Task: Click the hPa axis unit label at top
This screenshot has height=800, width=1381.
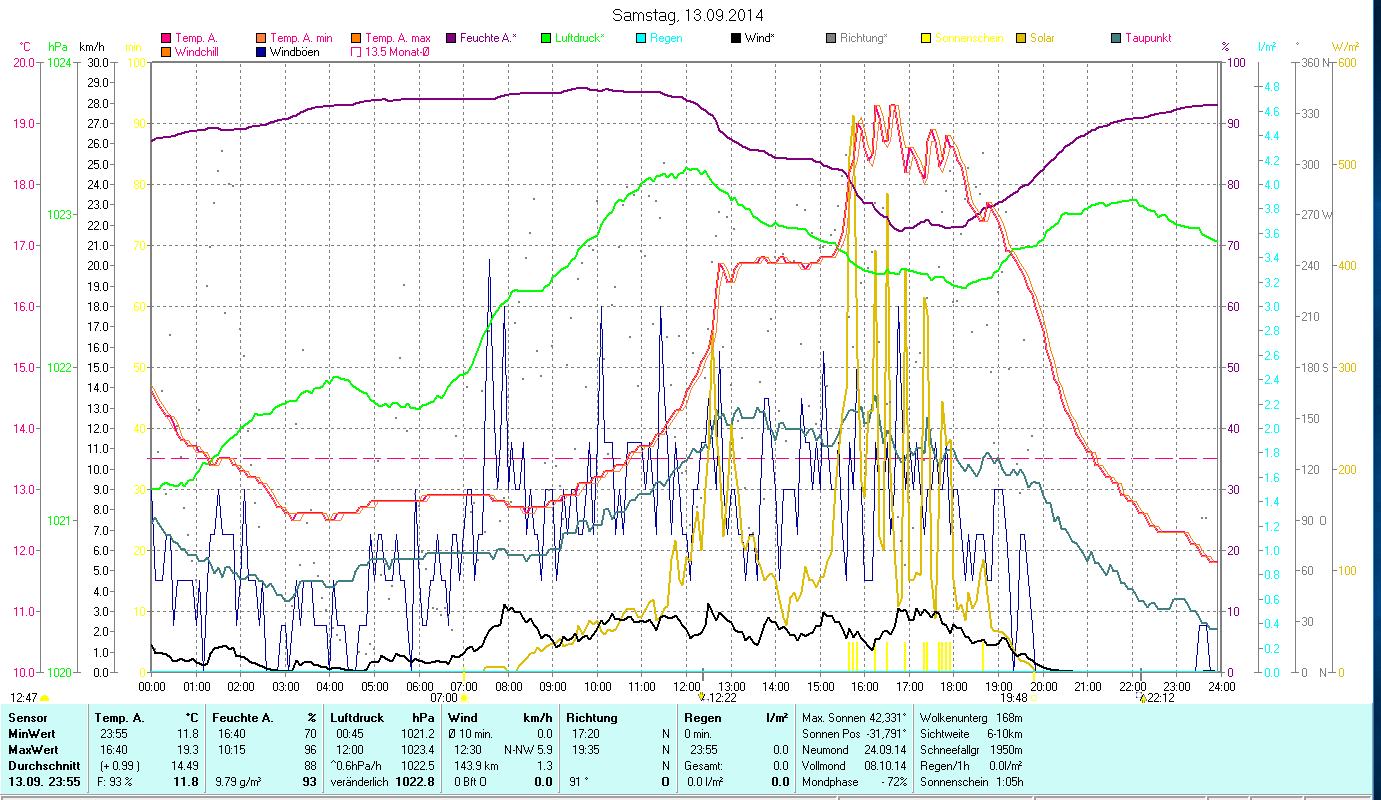Action: tap(58, 47)
